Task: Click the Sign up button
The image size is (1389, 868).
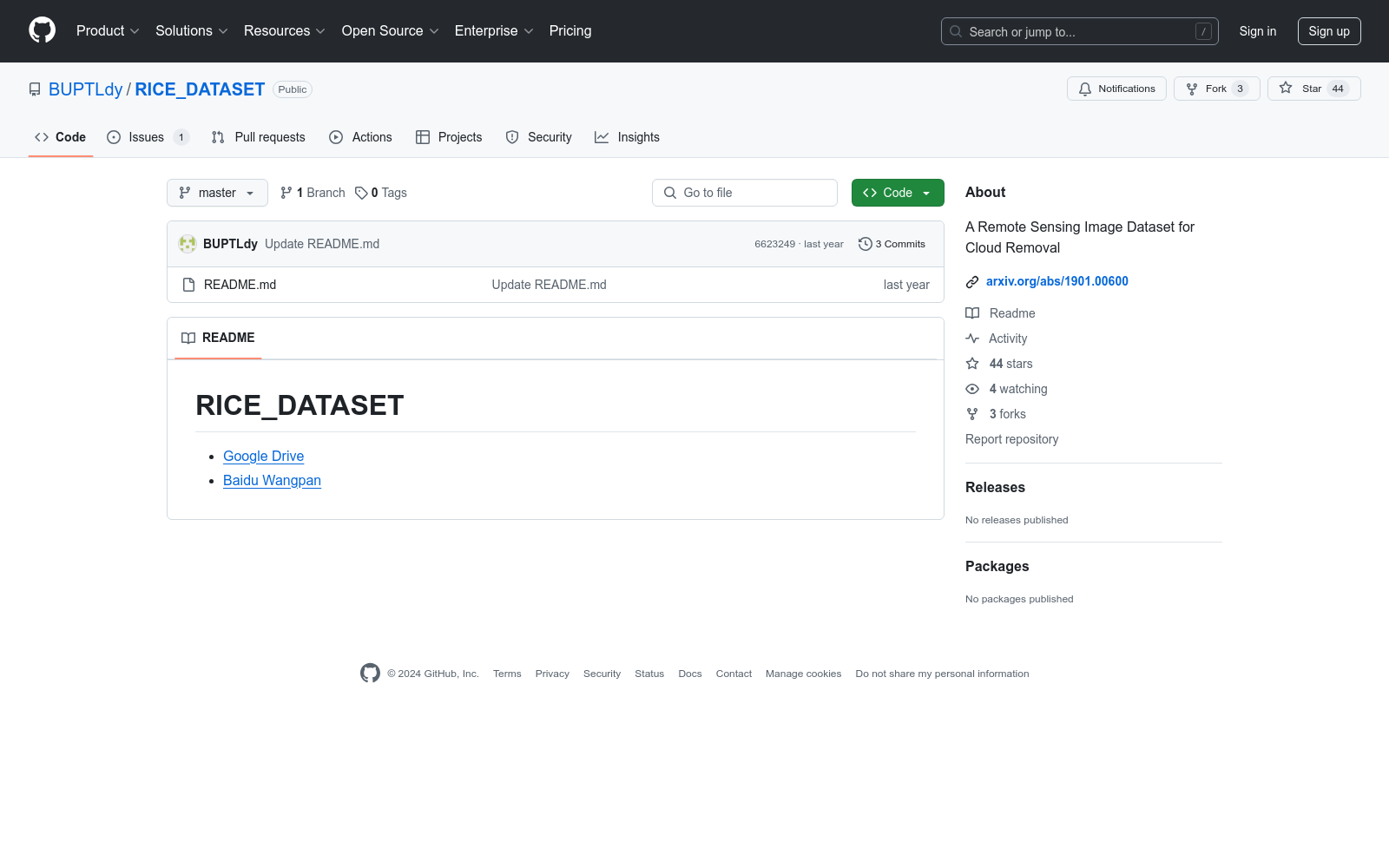Action: pyautogui.click(x=1328, y=31)
